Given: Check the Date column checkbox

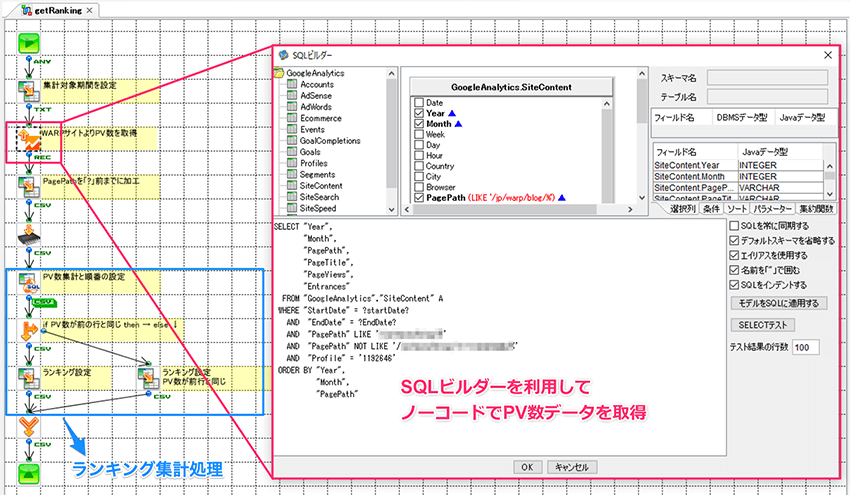Looking at the screenshot, I should [x=418, y=102].
